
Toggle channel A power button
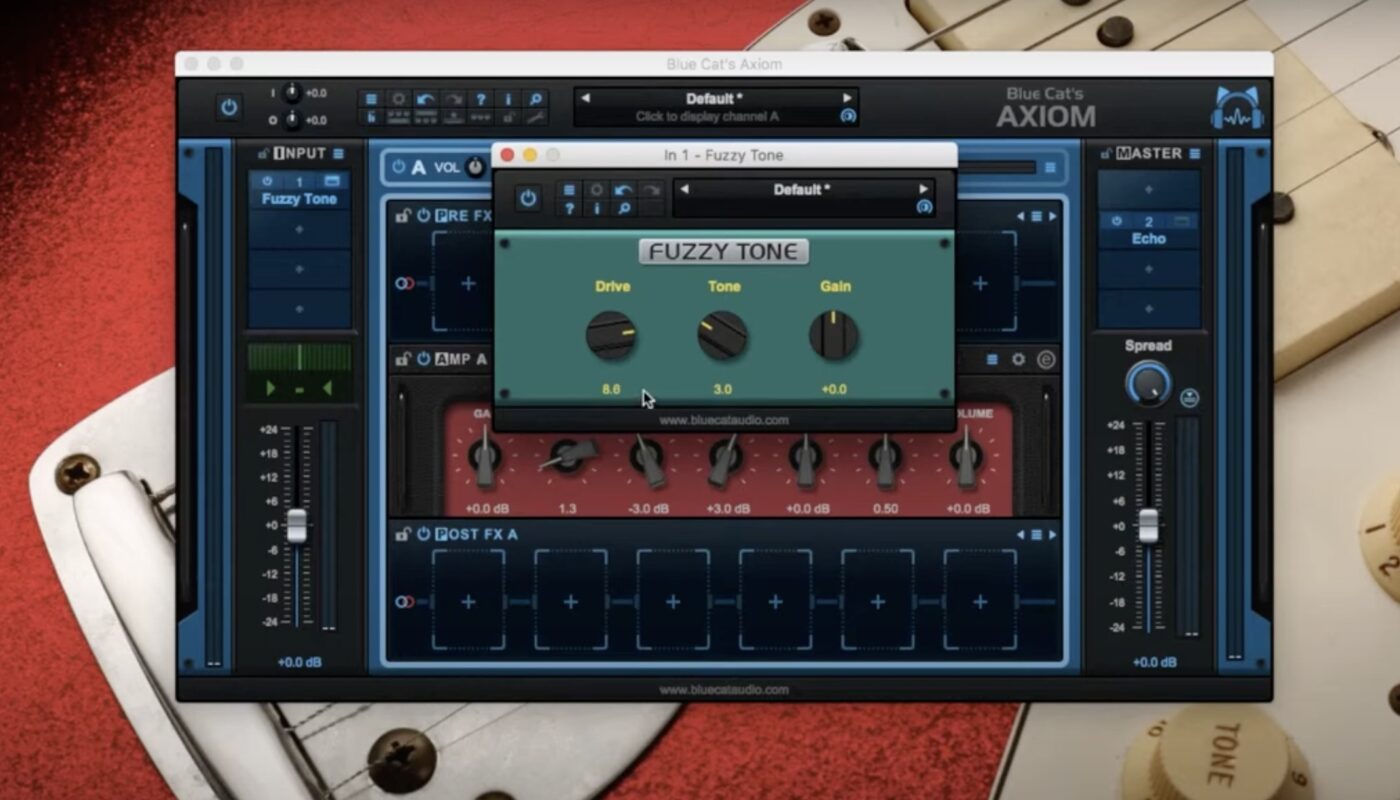(x=399, y=167)
